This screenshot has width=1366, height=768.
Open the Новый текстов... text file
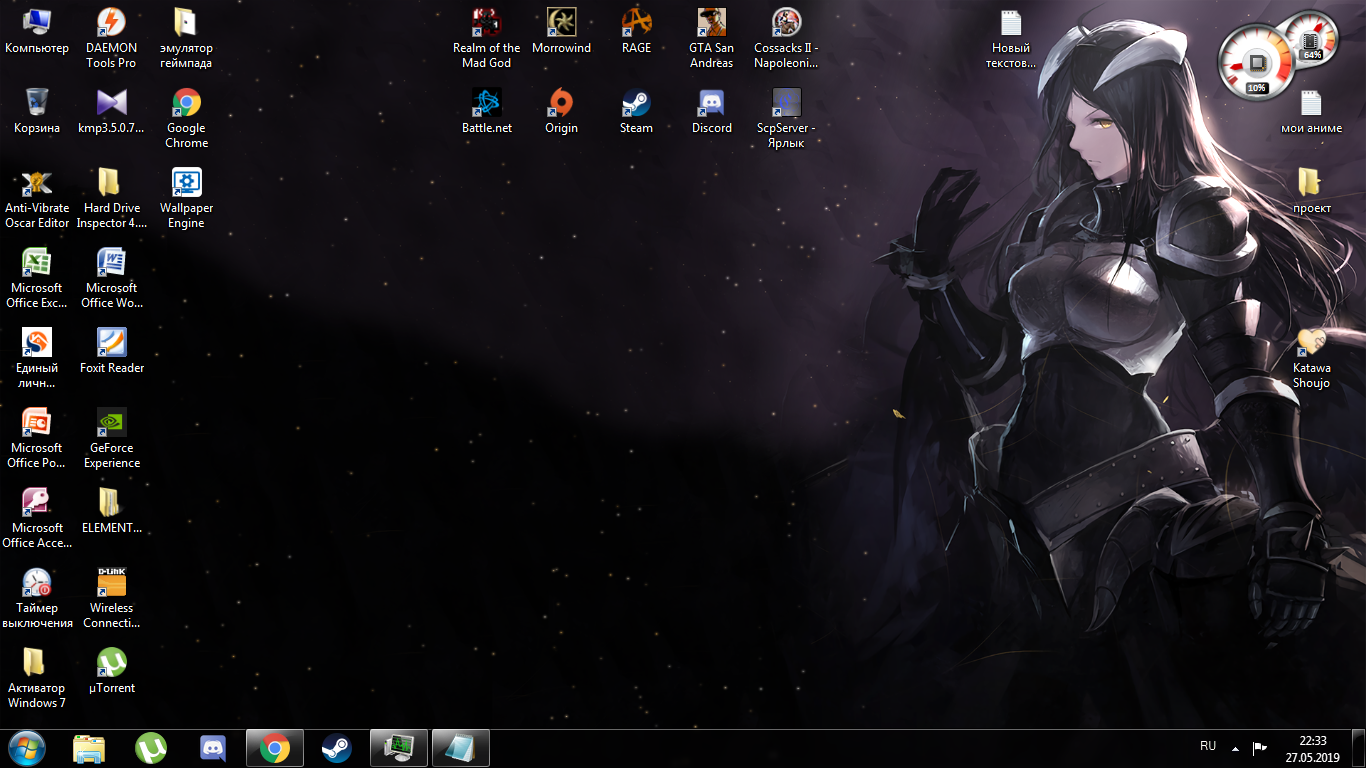tap(1011, 38)
